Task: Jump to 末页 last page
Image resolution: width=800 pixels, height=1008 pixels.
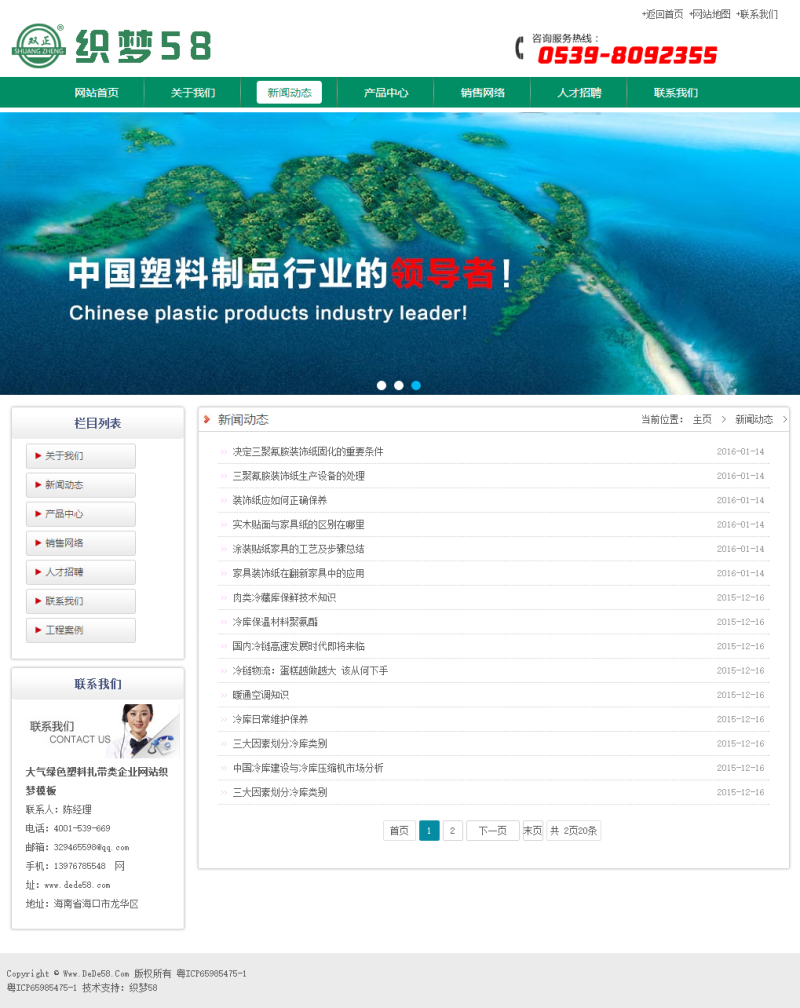Action: tap(532, 831)
